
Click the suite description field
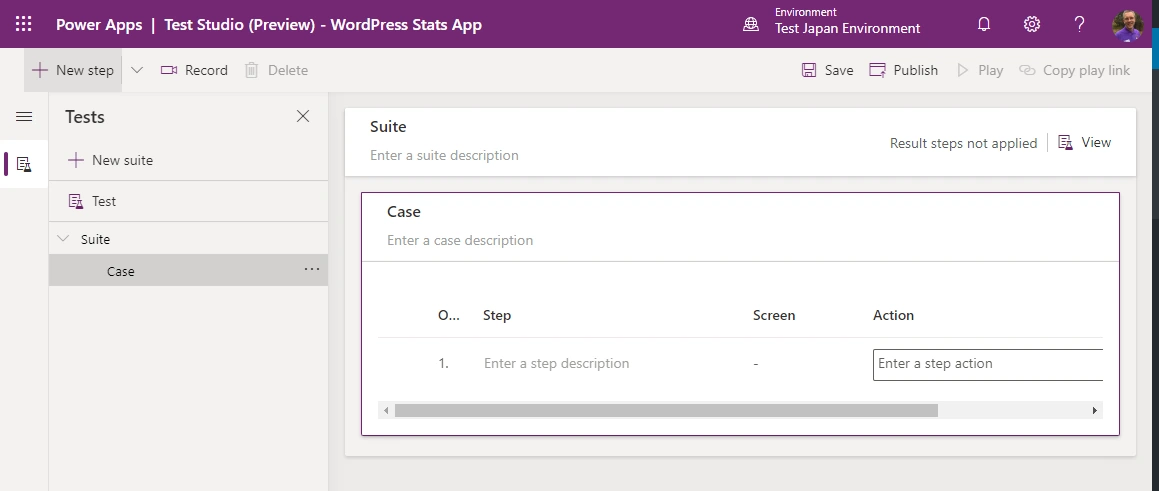point(444,155)
